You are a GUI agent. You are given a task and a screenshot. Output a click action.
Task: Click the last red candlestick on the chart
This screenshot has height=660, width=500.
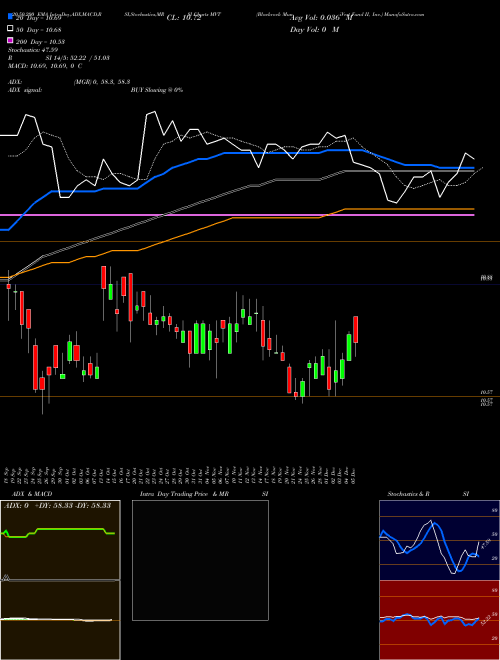click(x=356, y=329)
